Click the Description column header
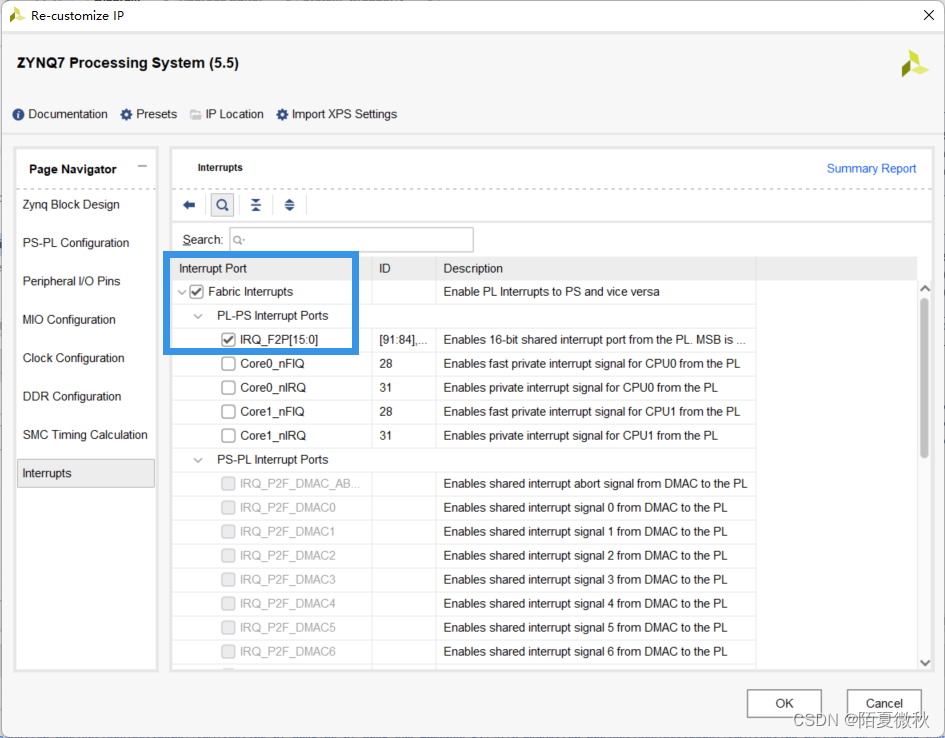This screenshot has height=738, width=945. (x=595, y=269)
